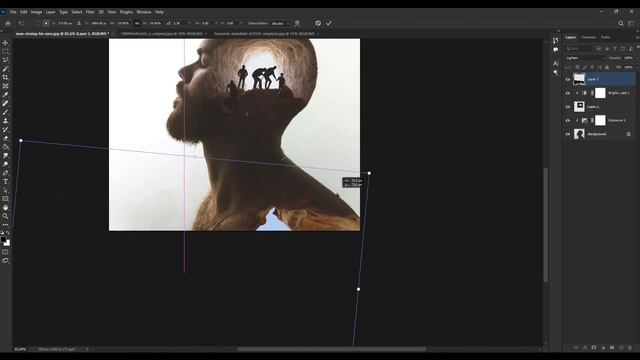Commit the transform with the checkmark

pos(329,23)
